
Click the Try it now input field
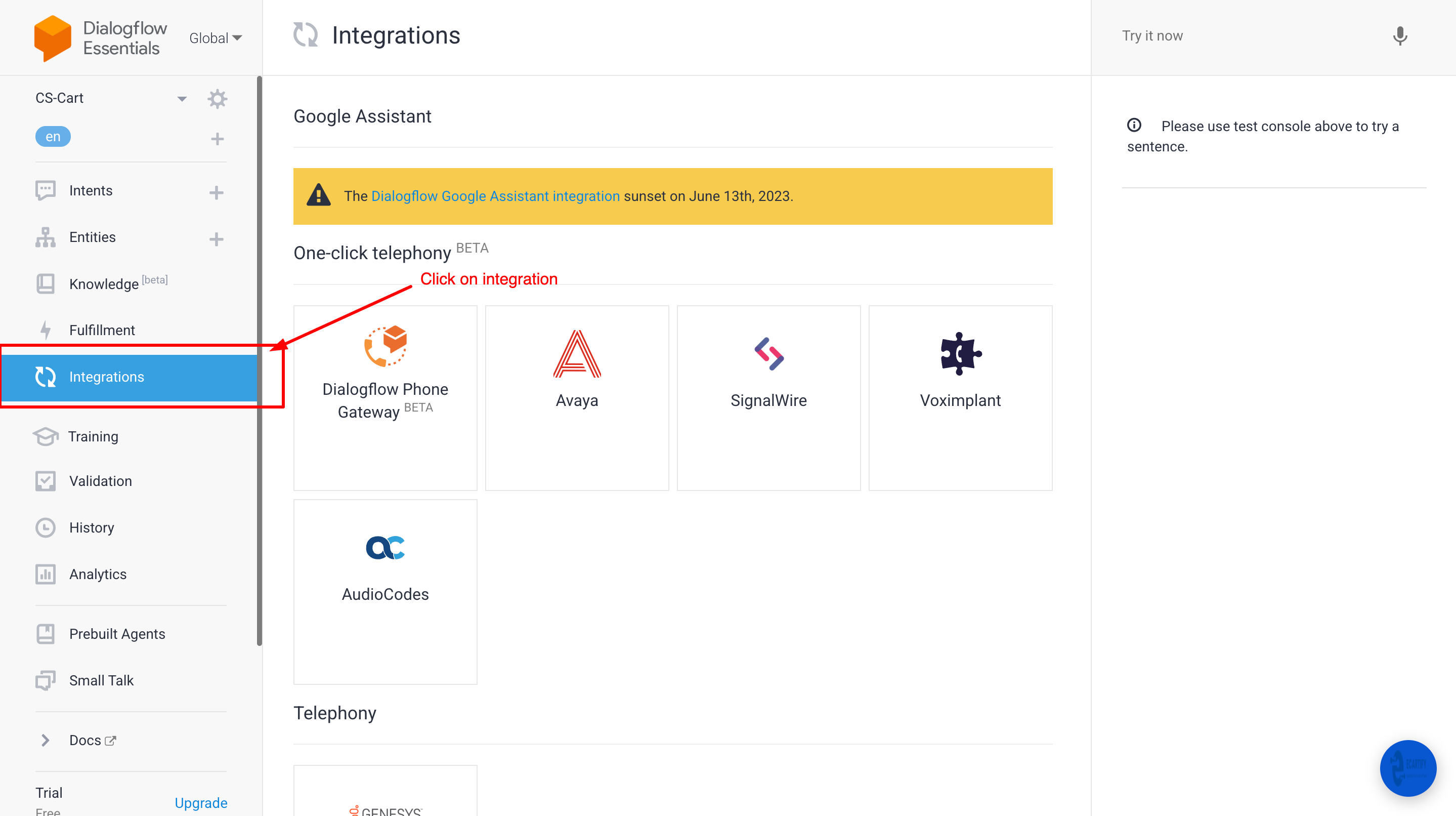click(x=1244, y=36)
